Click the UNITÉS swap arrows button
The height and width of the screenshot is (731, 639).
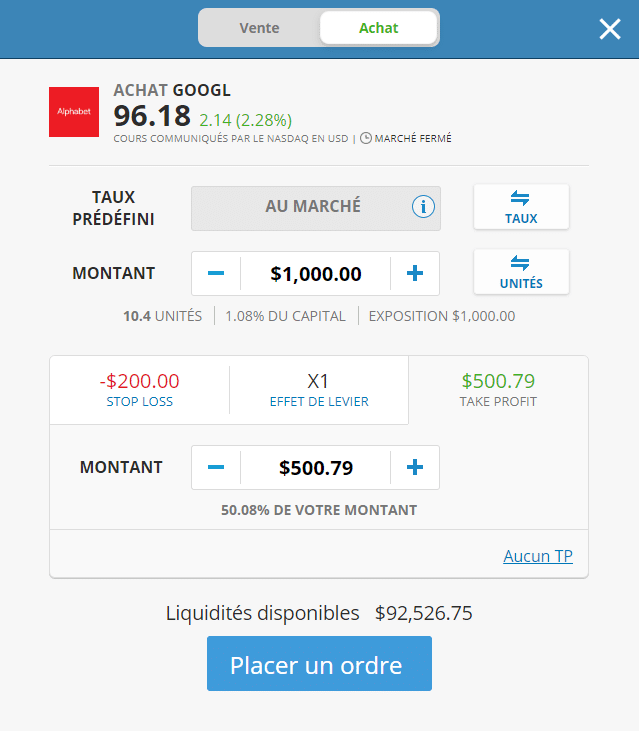coord(520,272)
